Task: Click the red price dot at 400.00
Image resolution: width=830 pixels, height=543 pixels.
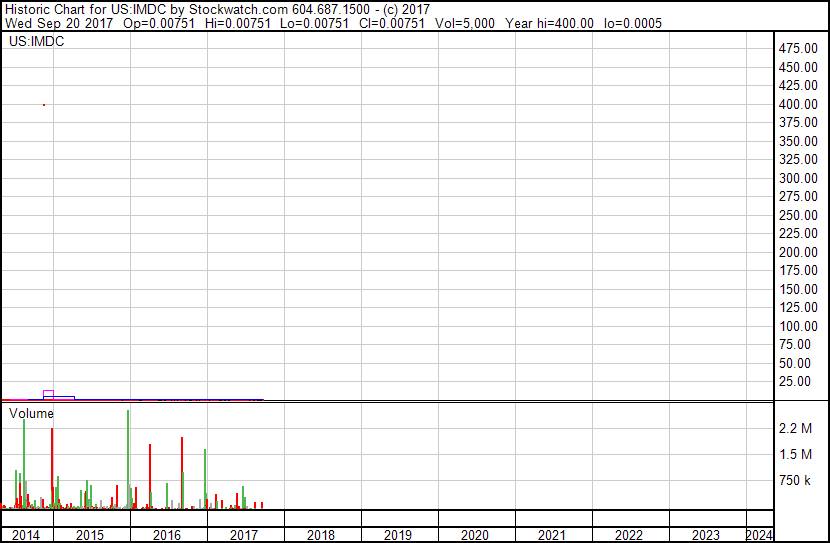Action: [44, 104]
